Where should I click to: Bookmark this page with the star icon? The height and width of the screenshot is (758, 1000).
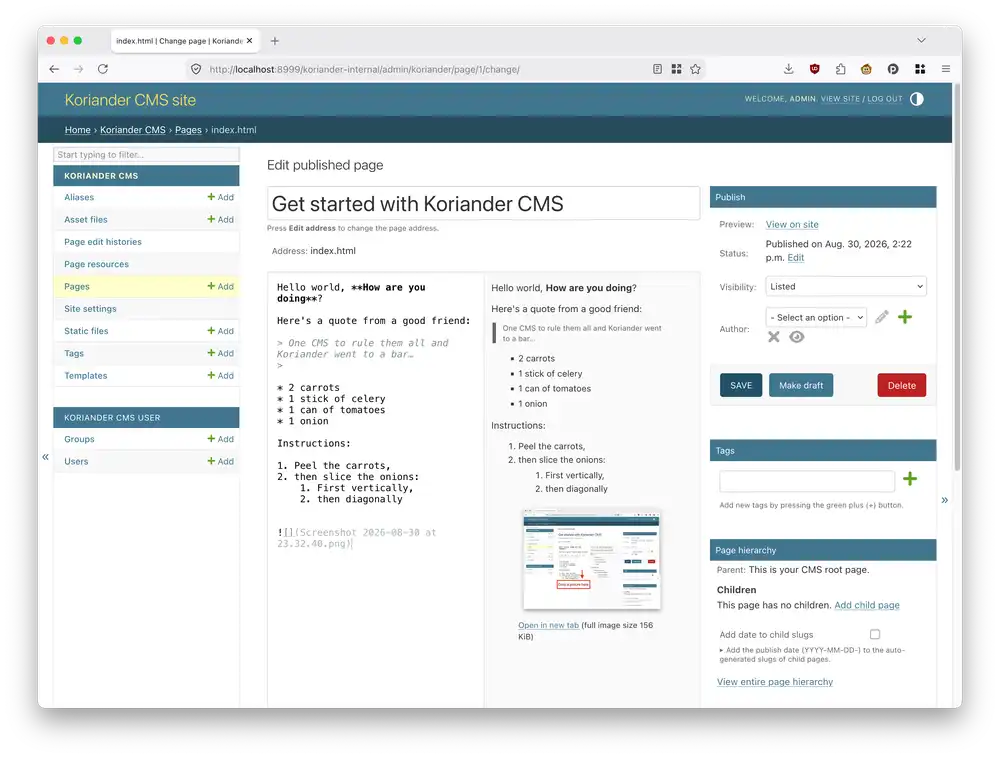[x=695, y=69]
